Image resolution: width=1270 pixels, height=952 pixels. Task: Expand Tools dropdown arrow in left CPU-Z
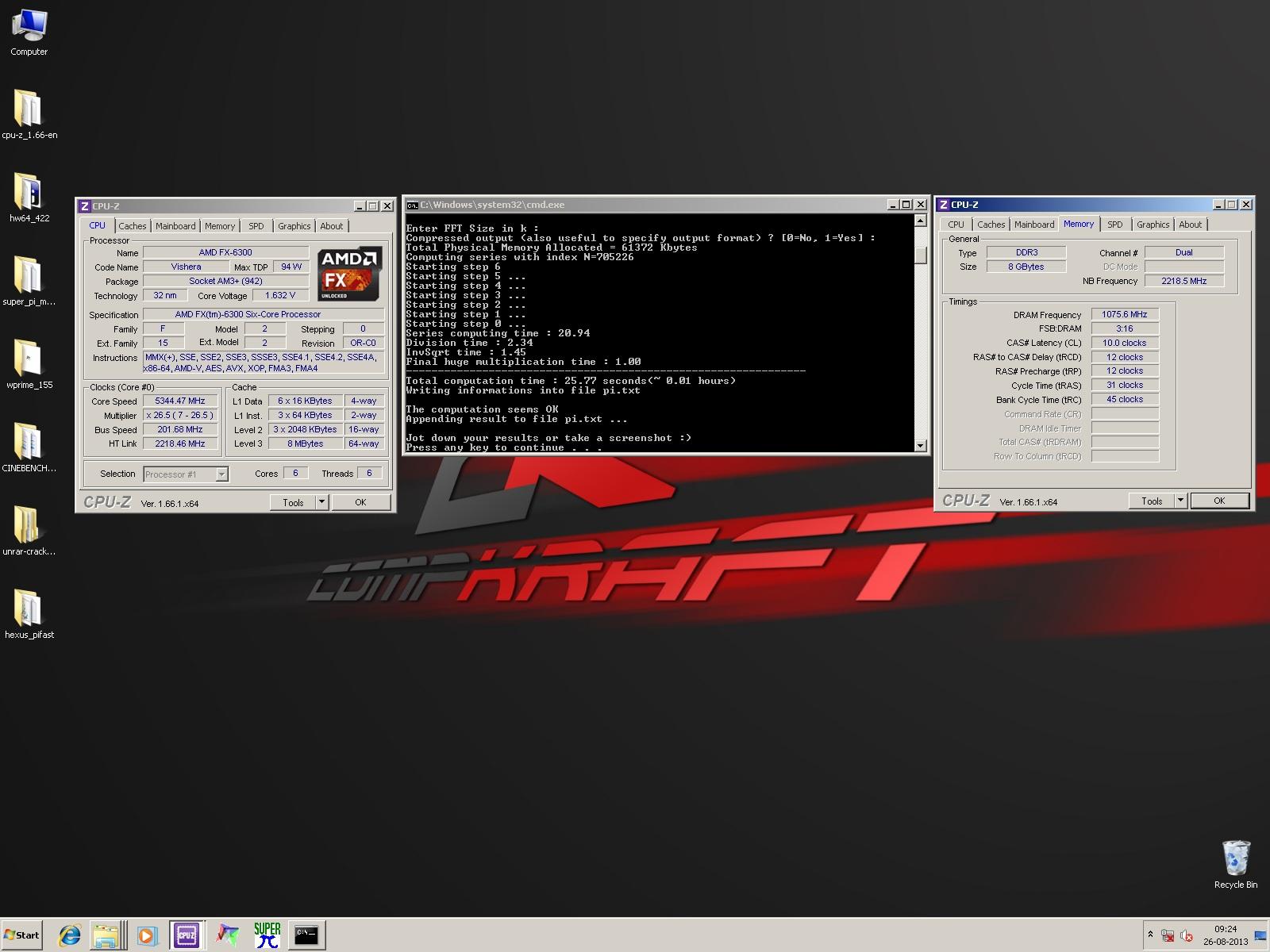322,502
